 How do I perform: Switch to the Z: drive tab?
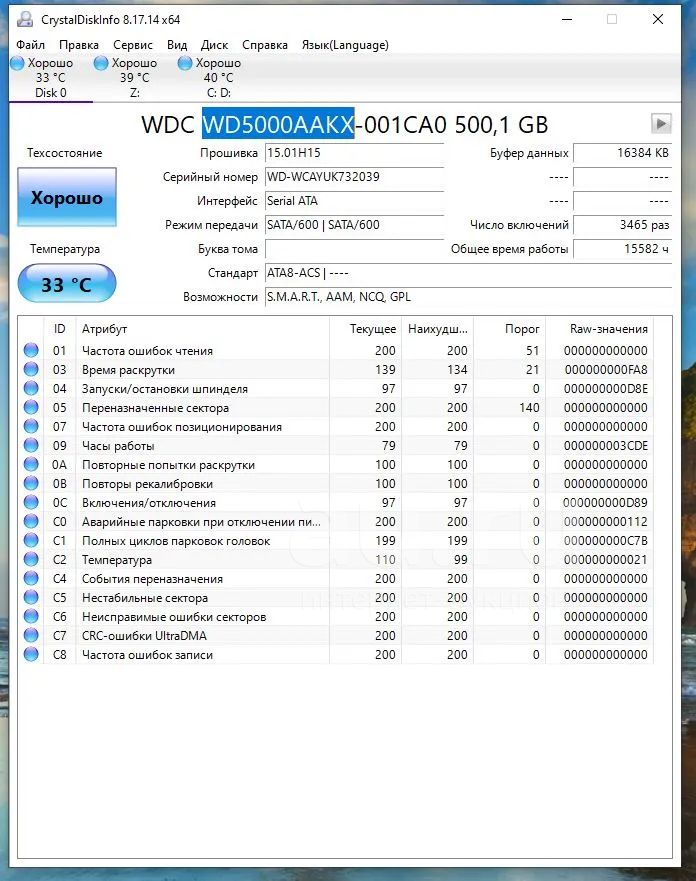(x=134, y=78)
